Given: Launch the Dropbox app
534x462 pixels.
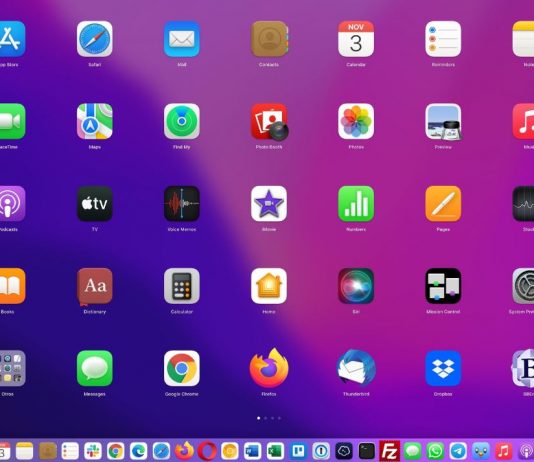Looking at the screenshot, I should point(443,368).
